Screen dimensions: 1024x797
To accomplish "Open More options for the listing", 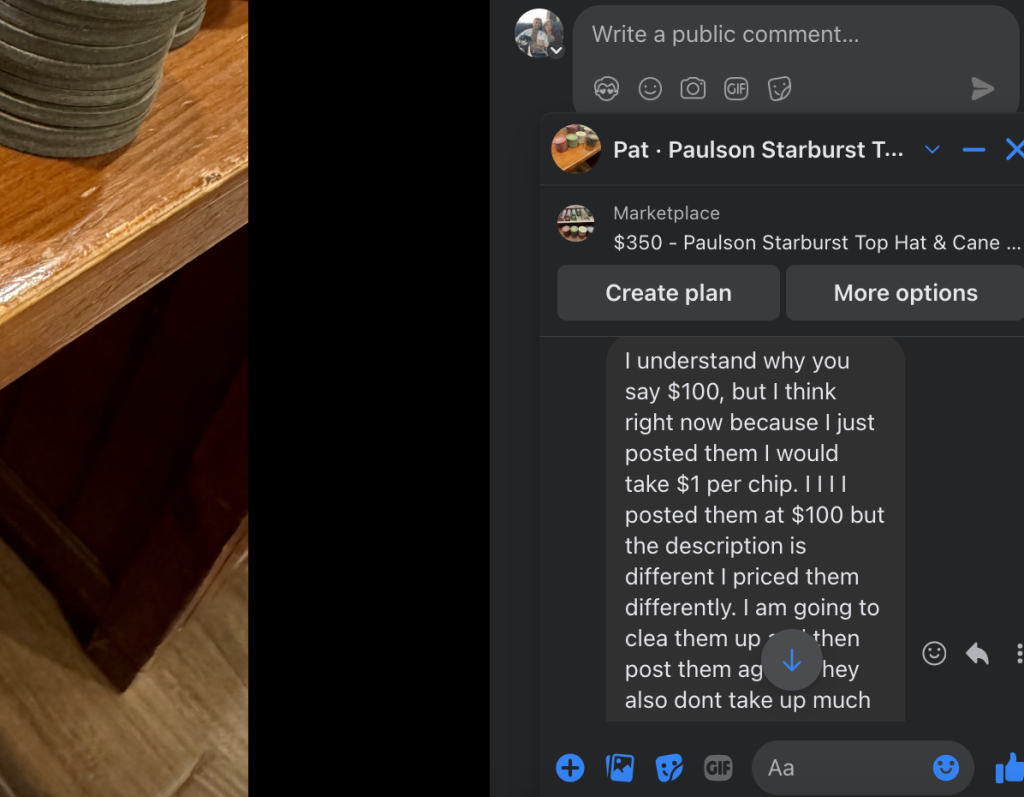I will [x=905, y=293].
